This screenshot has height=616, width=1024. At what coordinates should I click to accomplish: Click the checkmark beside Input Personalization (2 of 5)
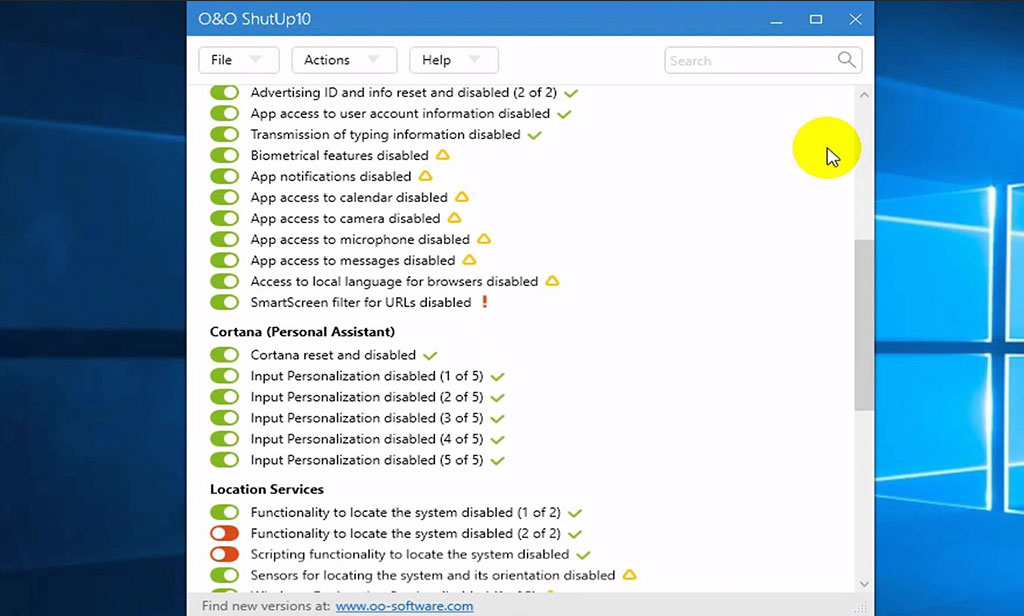tap(498, 398)
